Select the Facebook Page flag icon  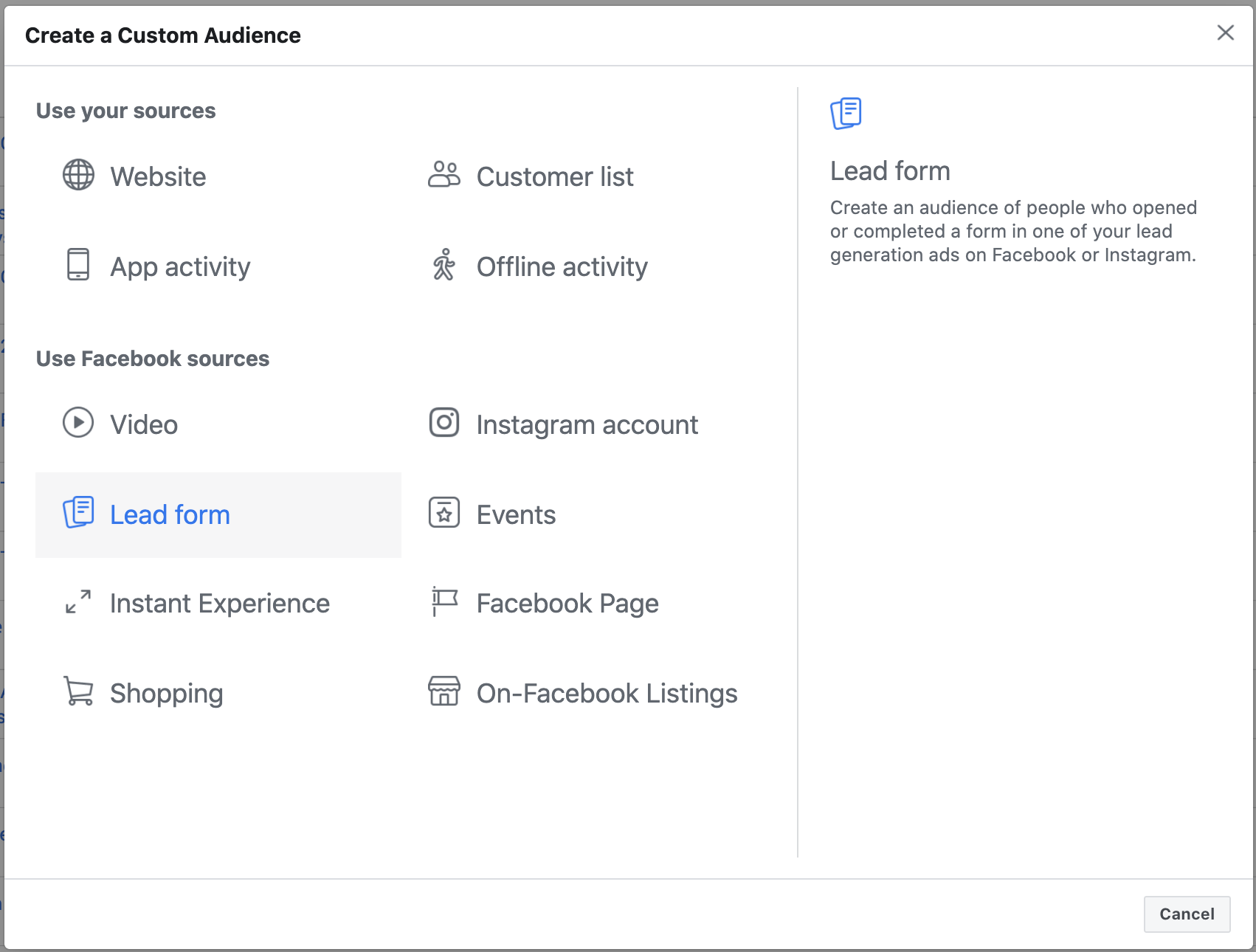444,601
